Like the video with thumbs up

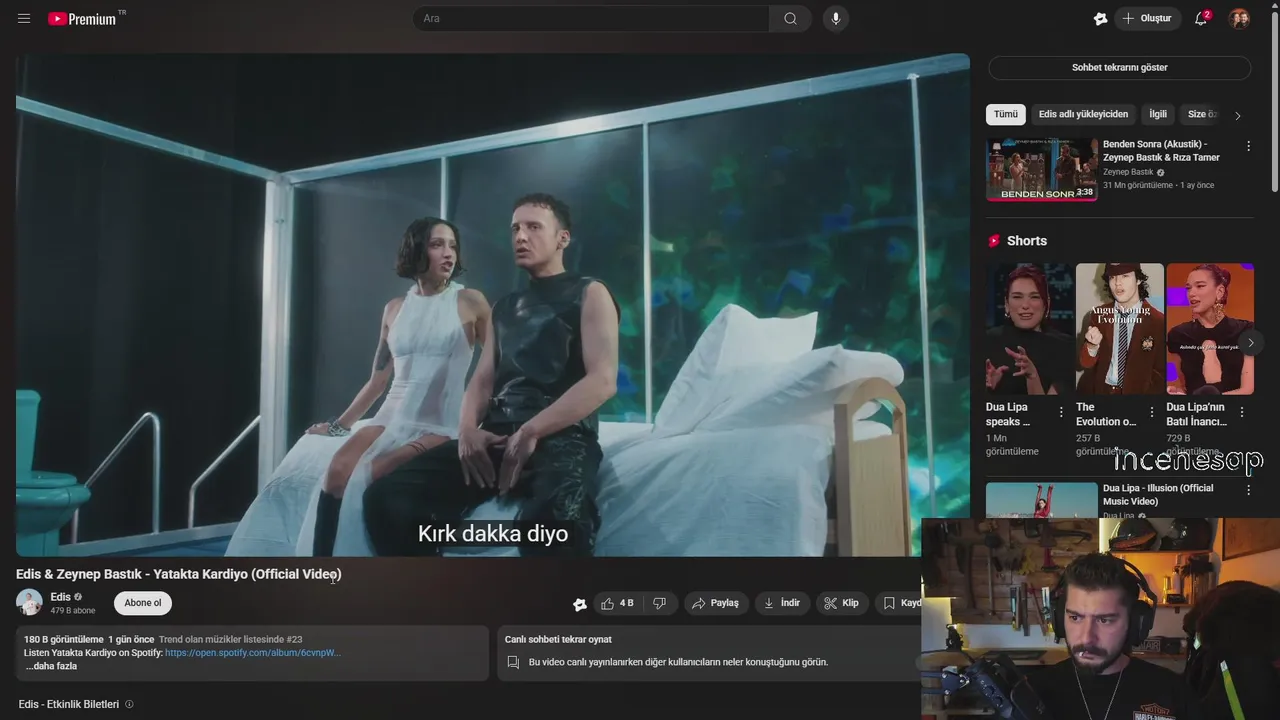click(617, 603)
